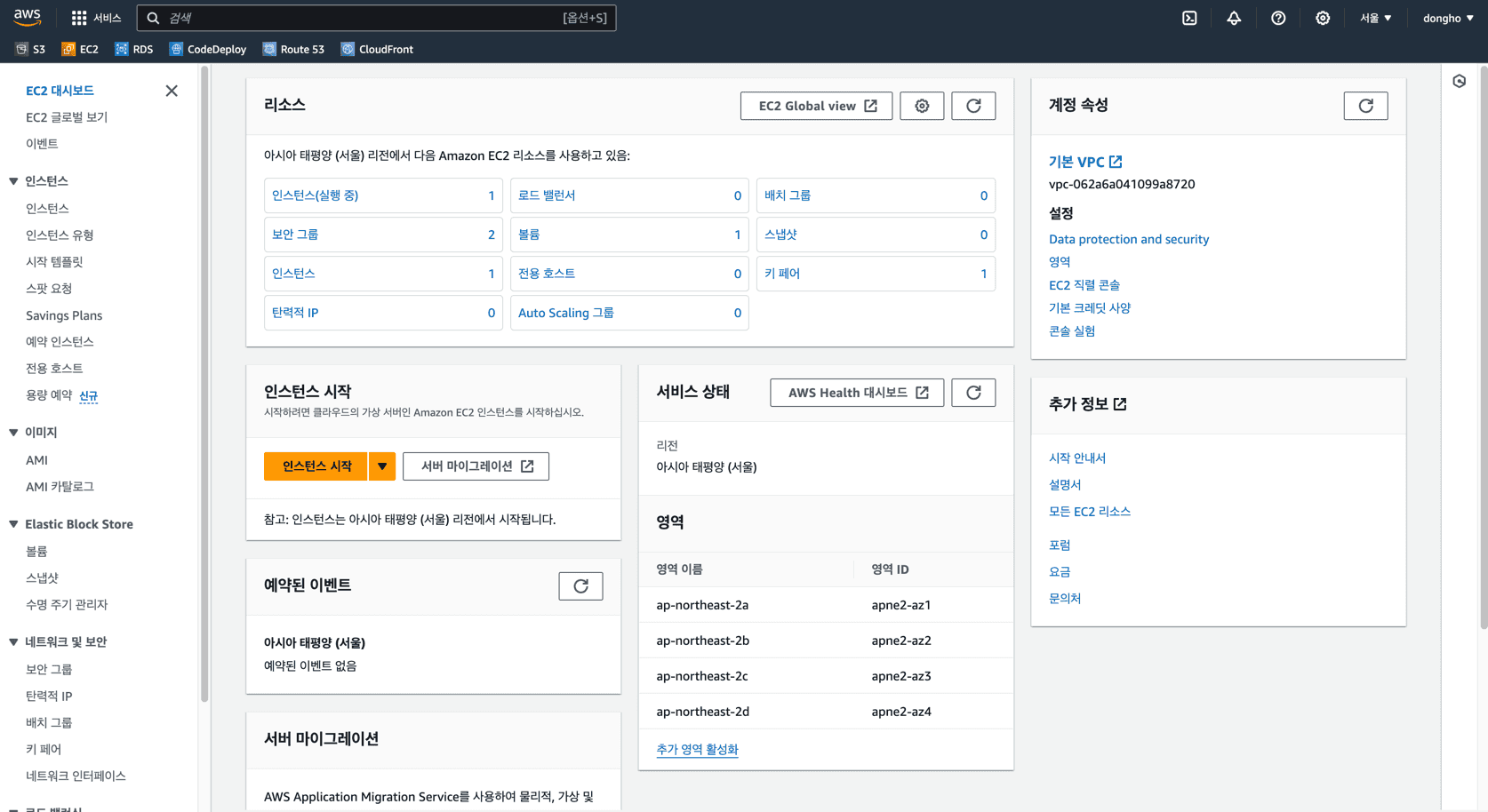Open the AWS Health 대시보드 button
Image resolution: width=1488 pixels, height=812 pixels.
click(x=857, y=393)
